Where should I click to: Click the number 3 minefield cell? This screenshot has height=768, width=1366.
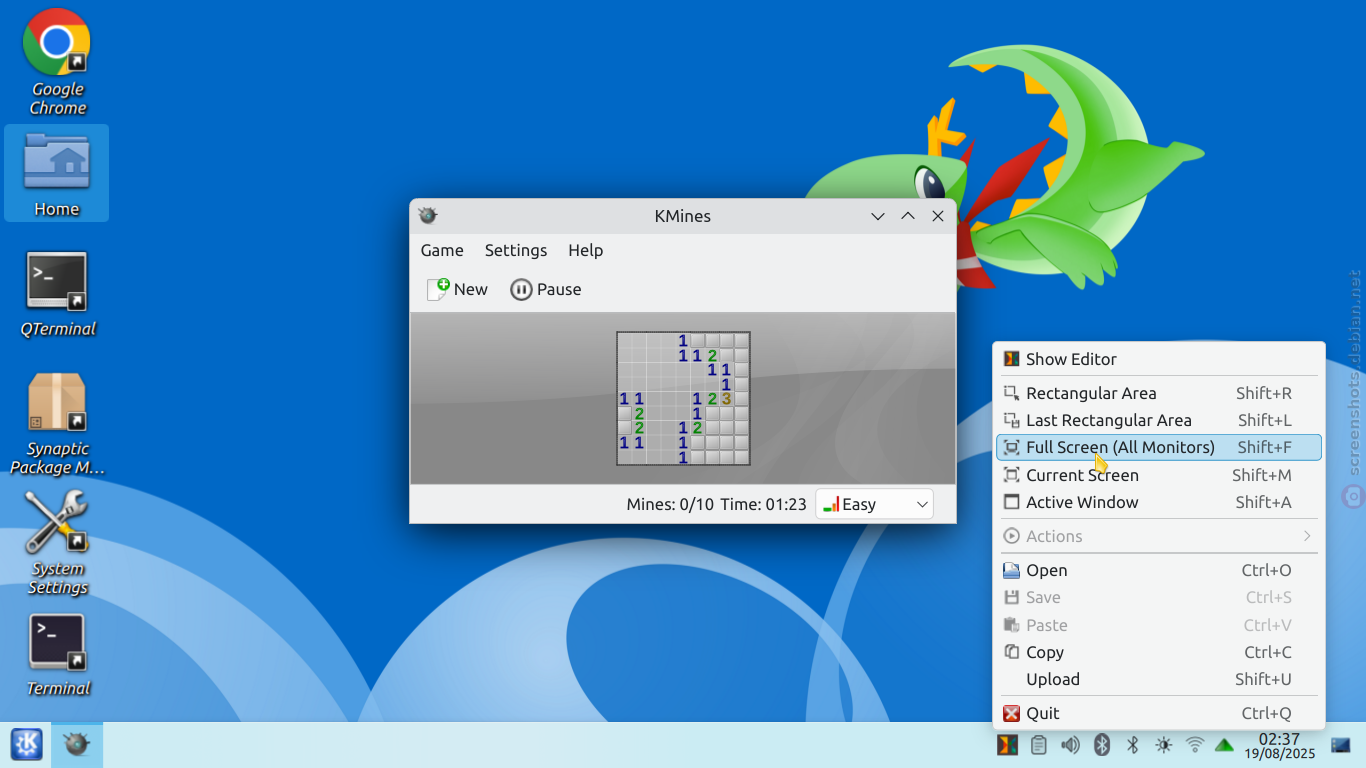click(x=727, y=399)
